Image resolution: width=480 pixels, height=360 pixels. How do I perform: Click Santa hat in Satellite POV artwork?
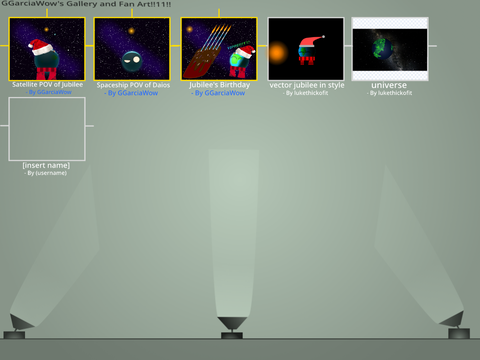41,47
